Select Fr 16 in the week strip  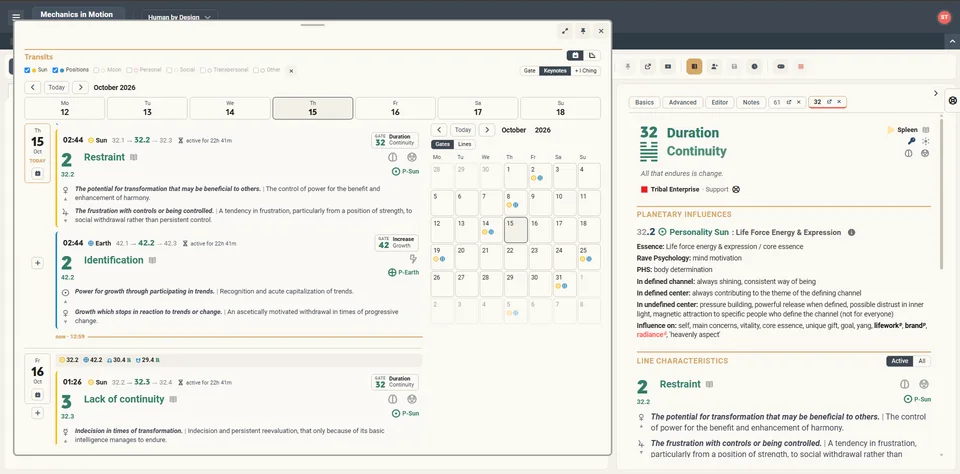(395, 108)
